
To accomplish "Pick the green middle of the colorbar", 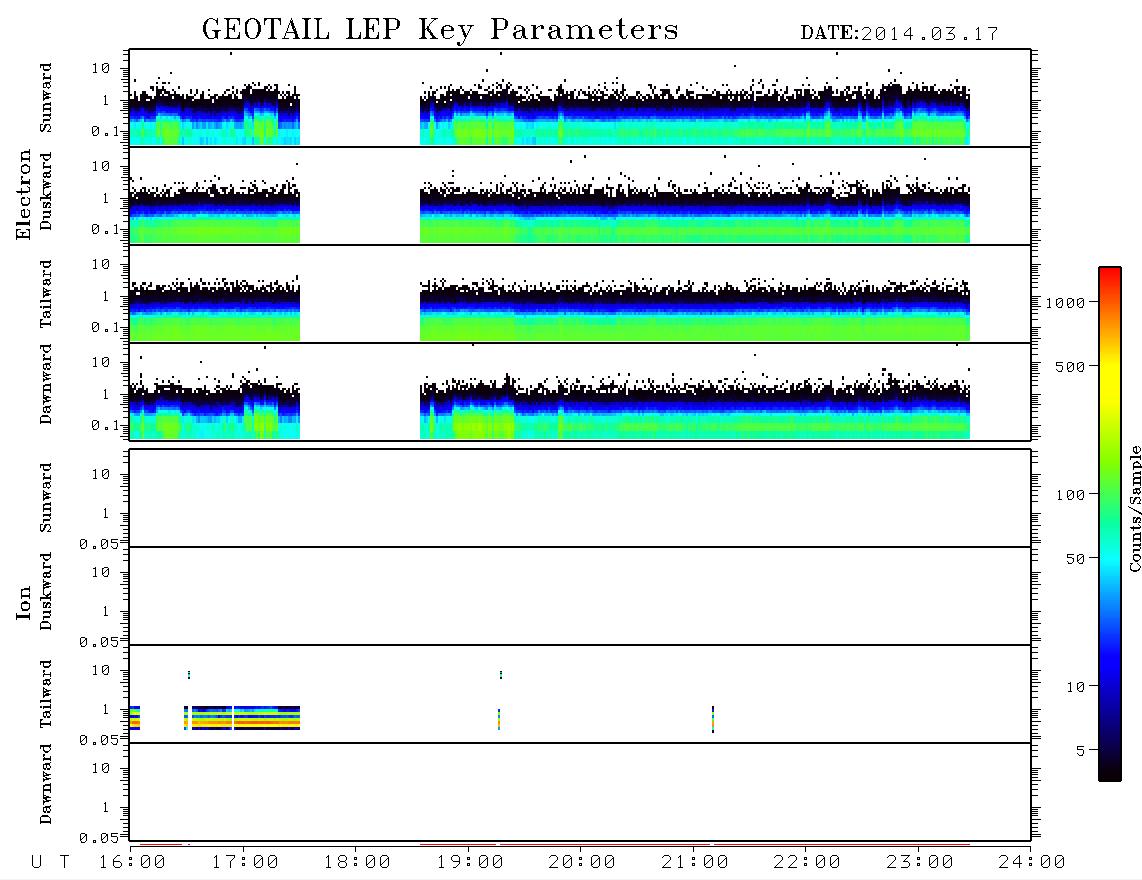I will (x=1109, y=495).
